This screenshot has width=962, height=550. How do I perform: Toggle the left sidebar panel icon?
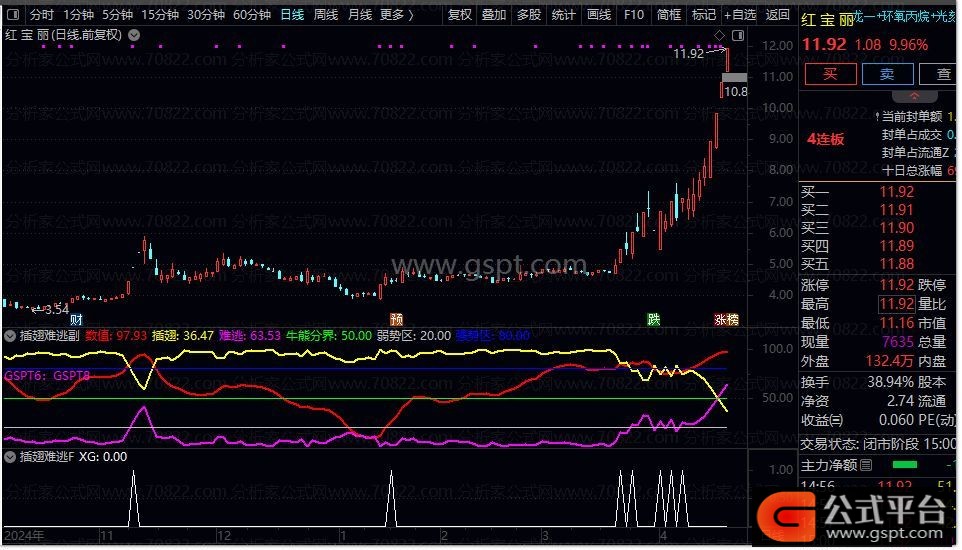click(x=12, y=14)
